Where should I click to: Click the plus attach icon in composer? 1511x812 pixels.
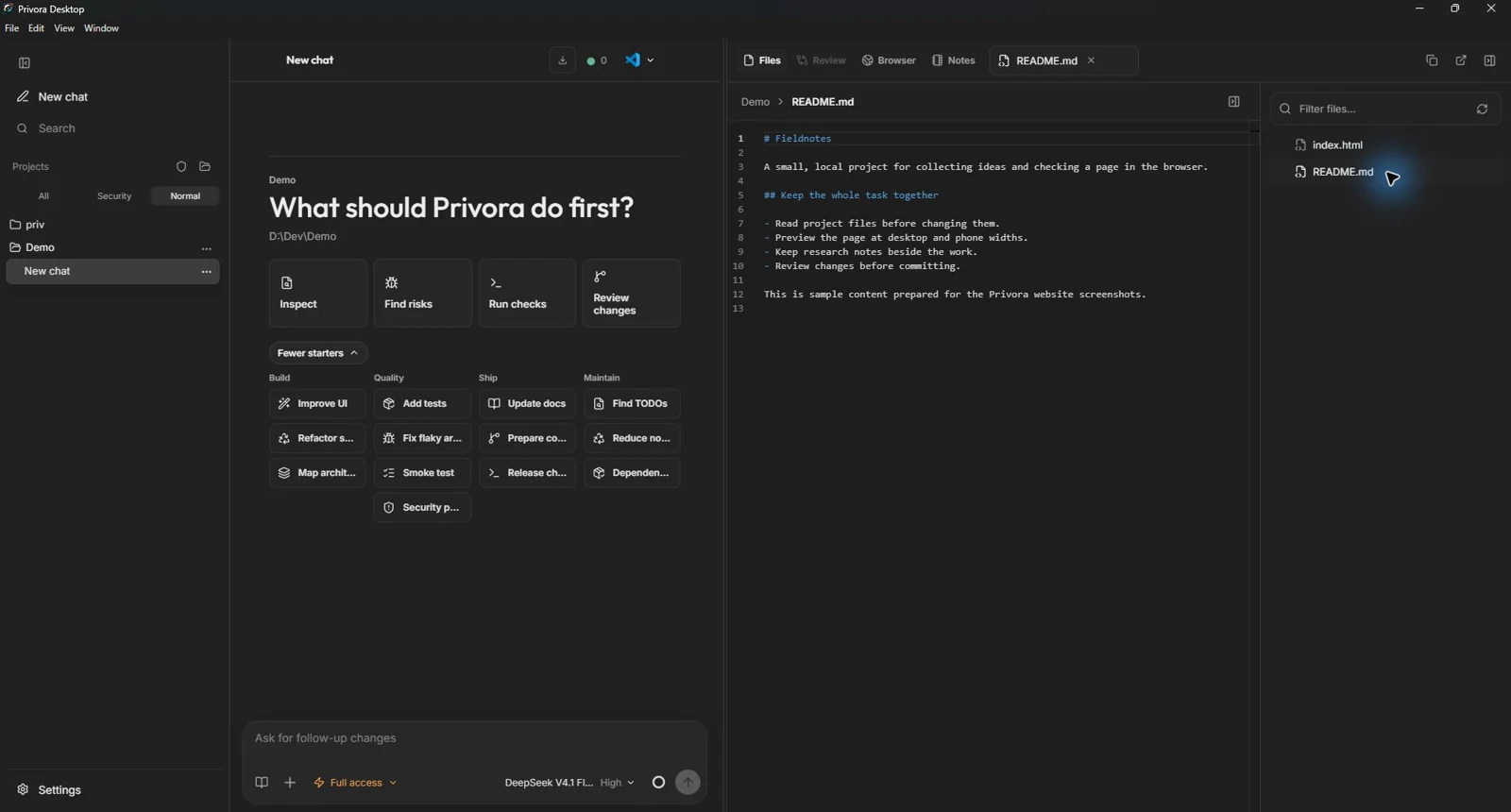290,783
